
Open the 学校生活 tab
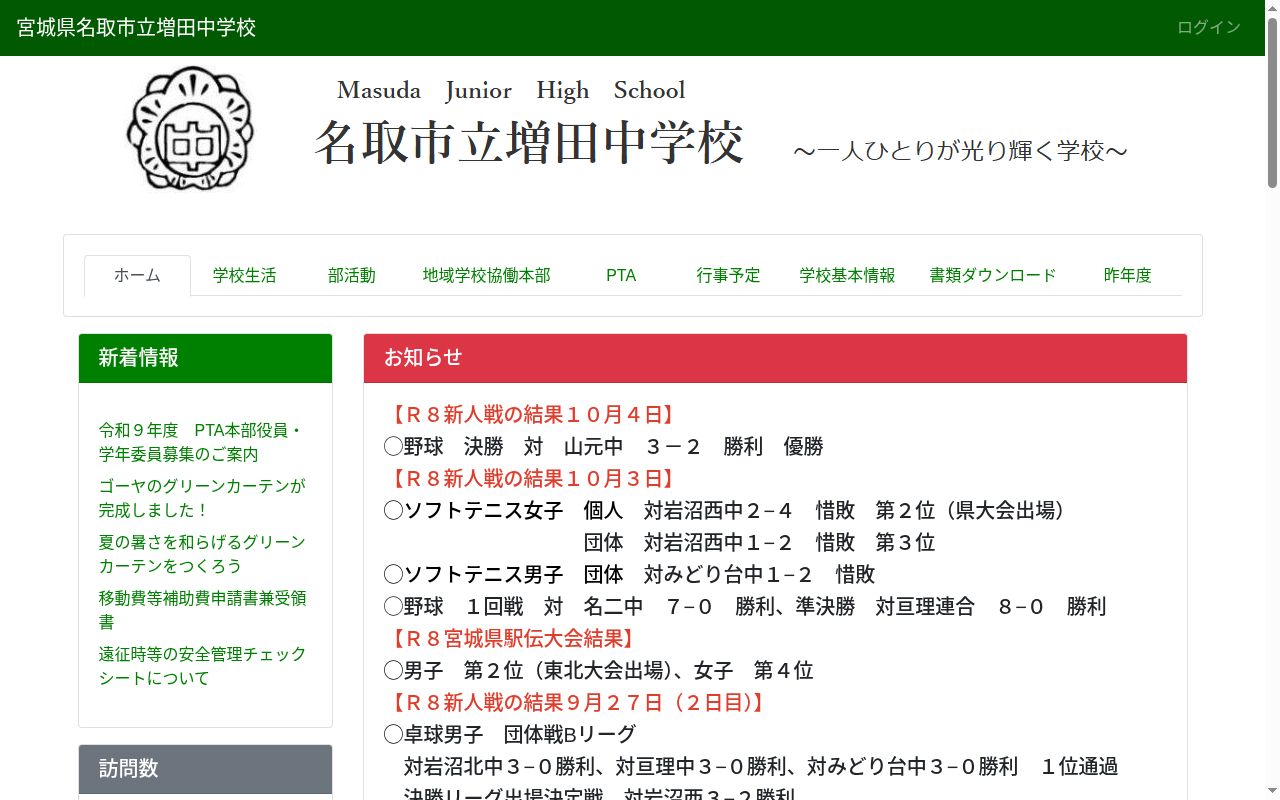pyautogui.click(x=244, y=275)
